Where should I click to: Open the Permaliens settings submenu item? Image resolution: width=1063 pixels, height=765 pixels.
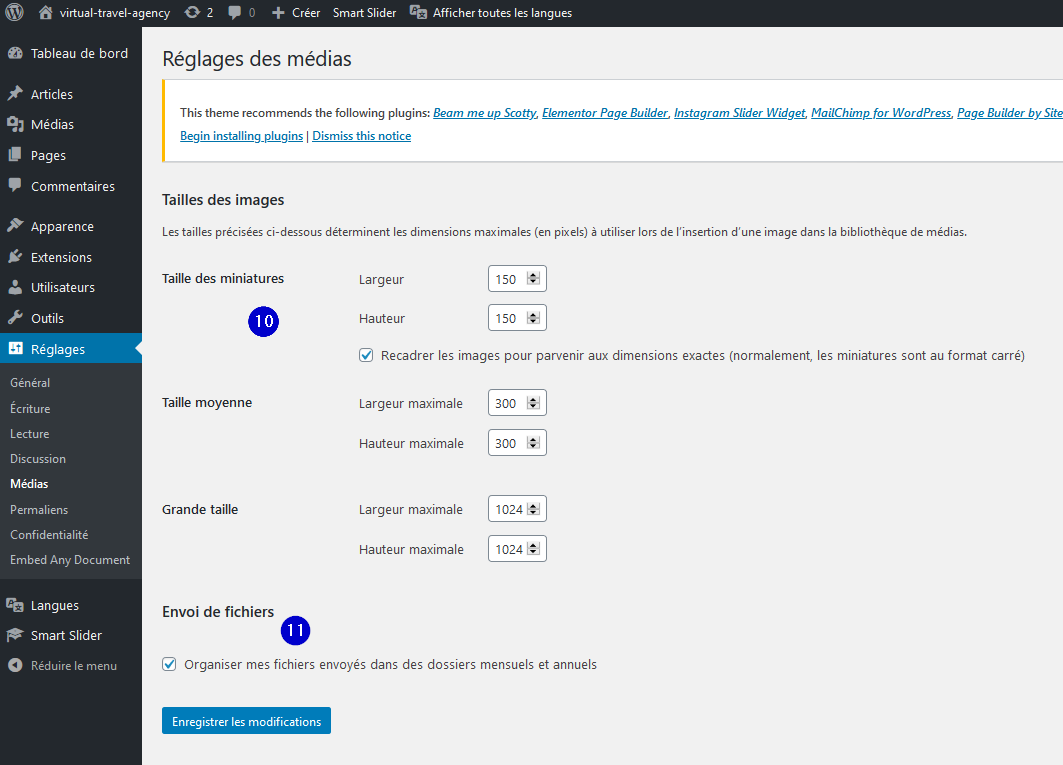(39, 510)
